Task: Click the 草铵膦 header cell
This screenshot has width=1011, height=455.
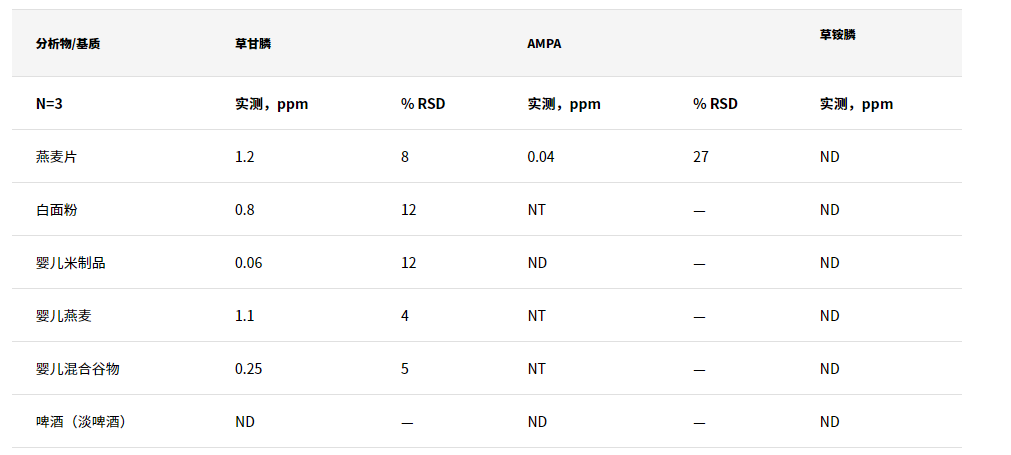Action: point(838,35)
